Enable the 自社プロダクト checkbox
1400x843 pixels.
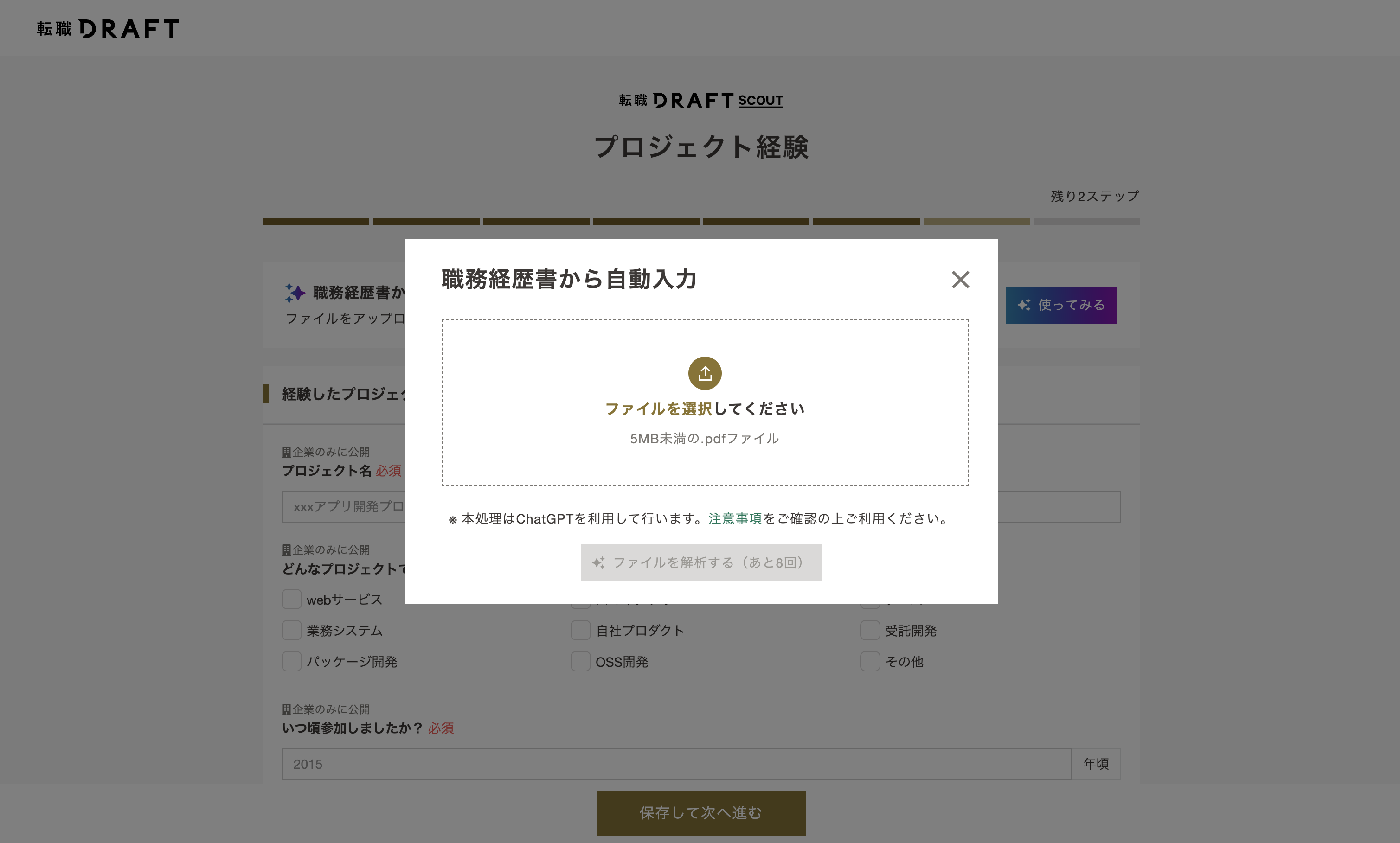tap(580, 631)
